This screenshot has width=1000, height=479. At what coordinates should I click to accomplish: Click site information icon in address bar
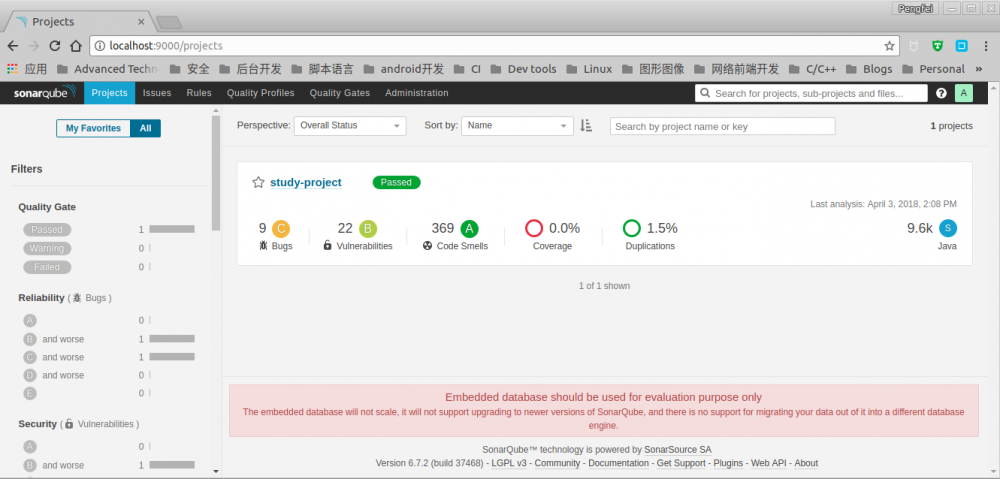coord(99,46)
